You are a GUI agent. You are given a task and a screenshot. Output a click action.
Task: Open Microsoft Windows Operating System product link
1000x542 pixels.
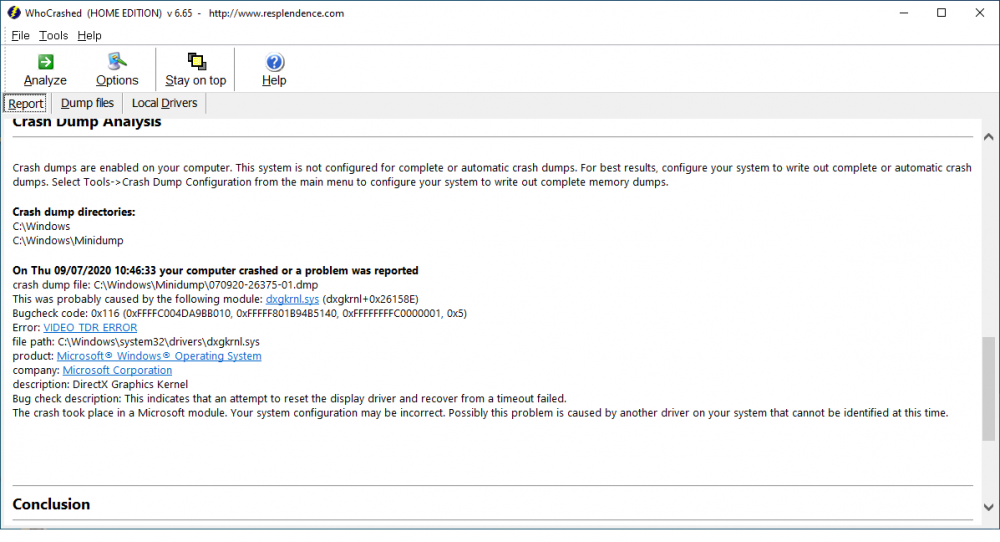click(159, 356)
